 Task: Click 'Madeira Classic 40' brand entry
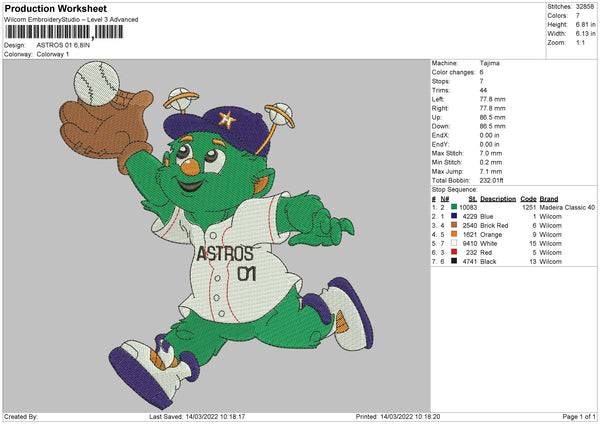pos(567,207)
